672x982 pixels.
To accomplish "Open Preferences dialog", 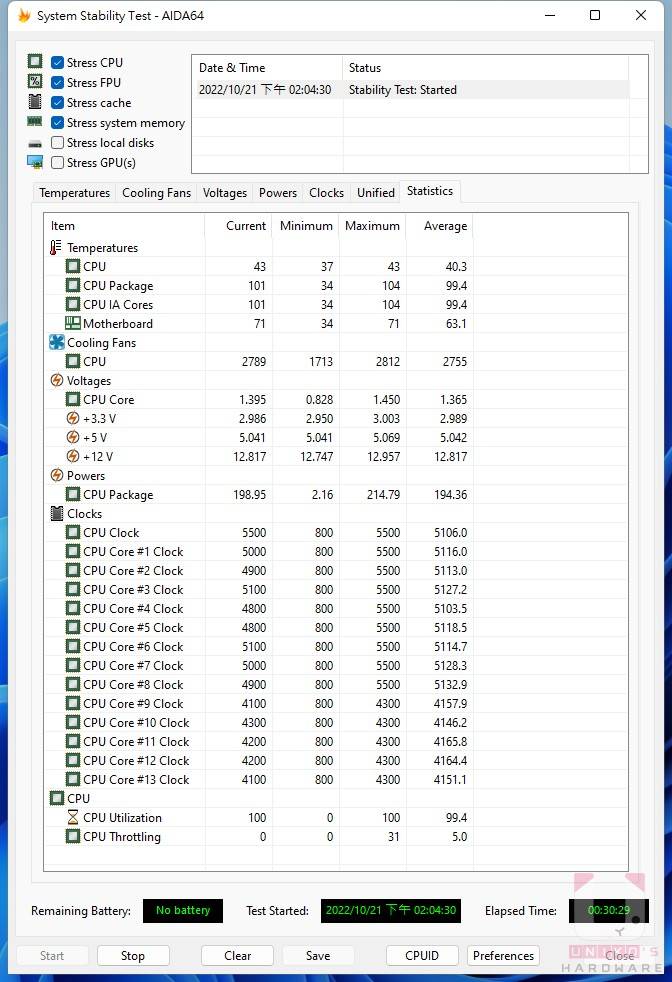I will 504,956.
